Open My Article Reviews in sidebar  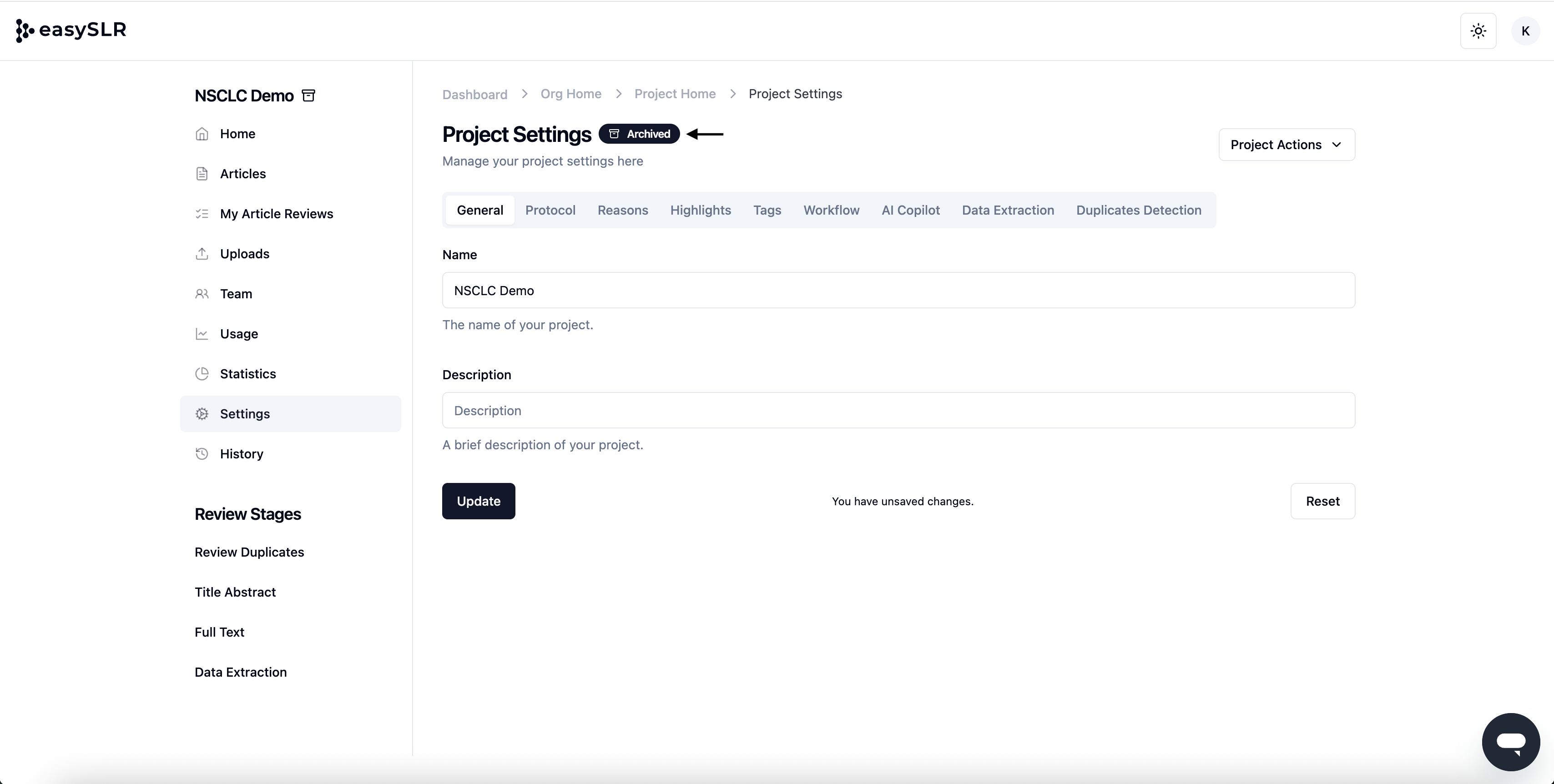click(290, 213)
